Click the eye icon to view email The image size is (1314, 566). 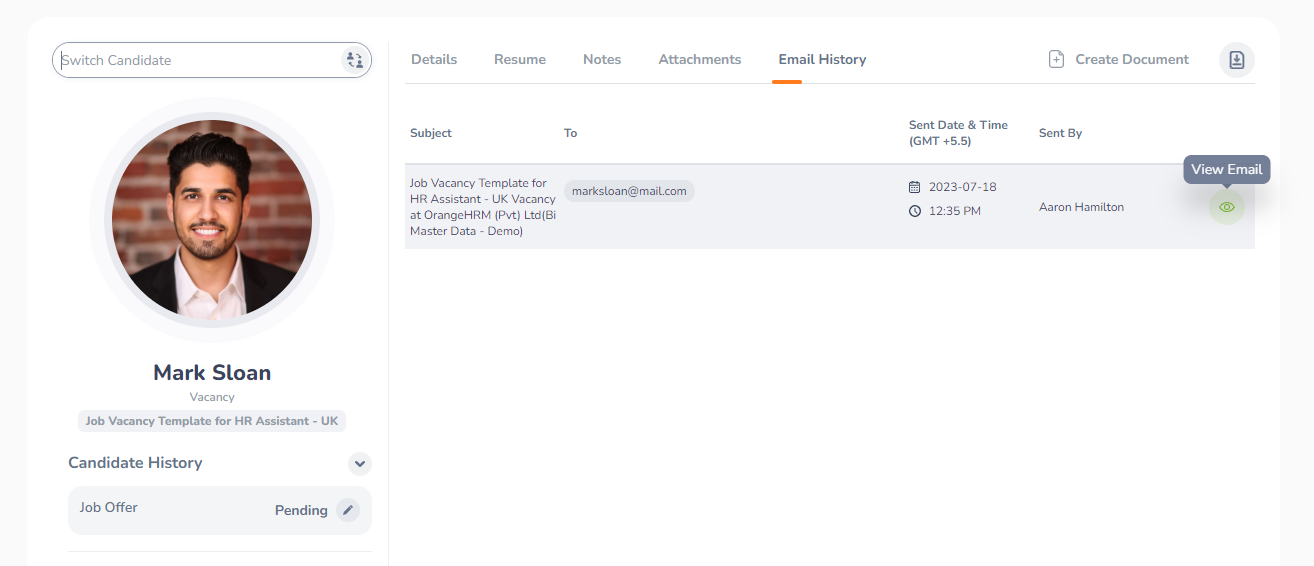[x=1227, y=207]
